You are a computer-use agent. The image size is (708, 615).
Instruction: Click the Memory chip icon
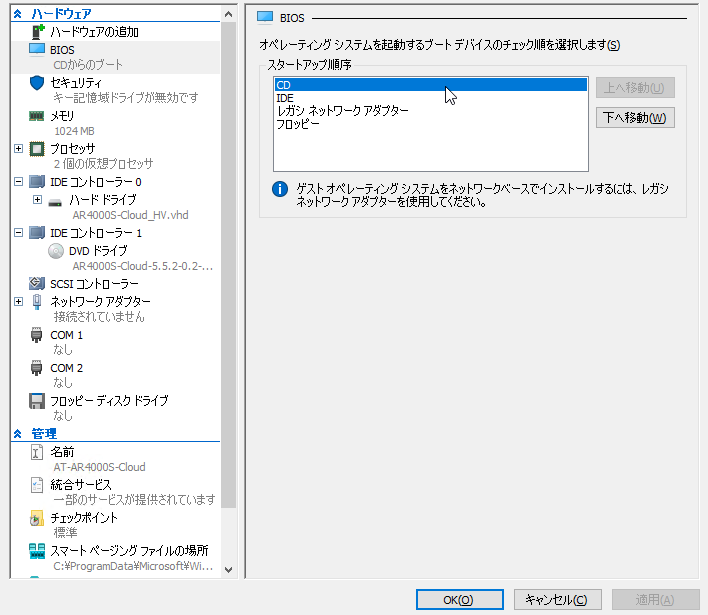[37, 116]
